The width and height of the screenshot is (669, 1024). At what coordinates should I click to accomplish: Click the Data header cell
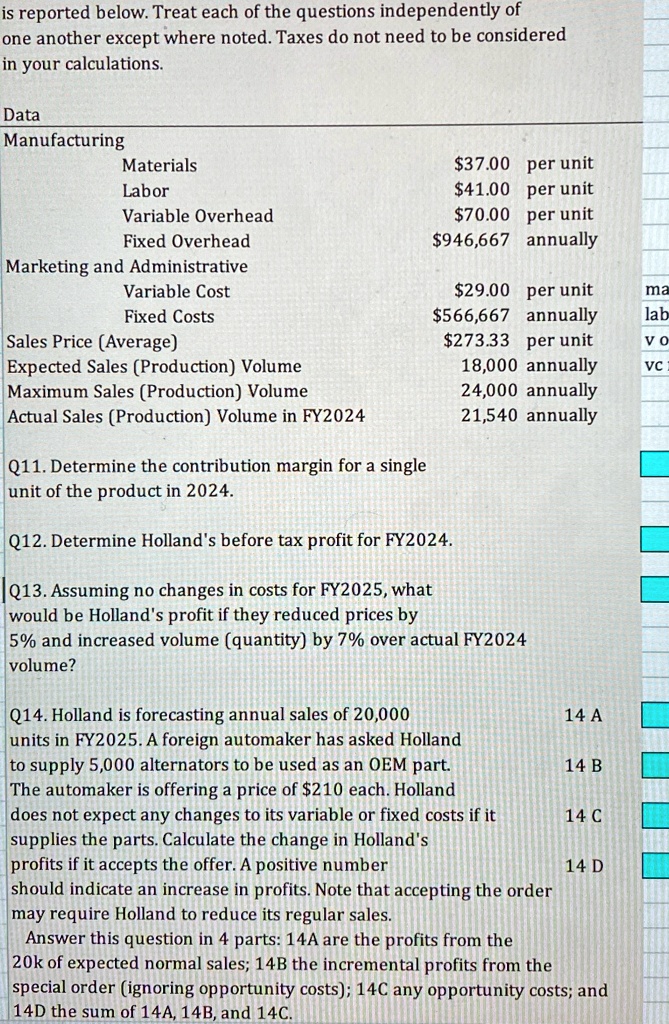22,115
